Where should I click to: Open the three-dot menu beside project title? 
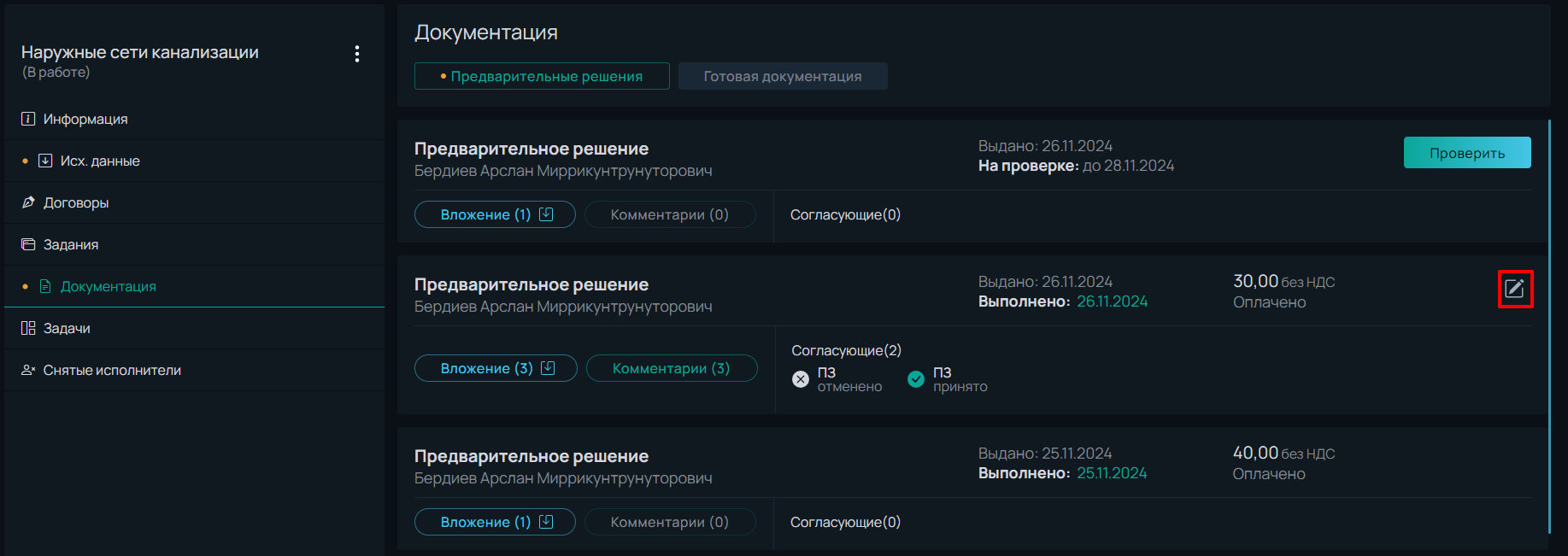[357, 54]
